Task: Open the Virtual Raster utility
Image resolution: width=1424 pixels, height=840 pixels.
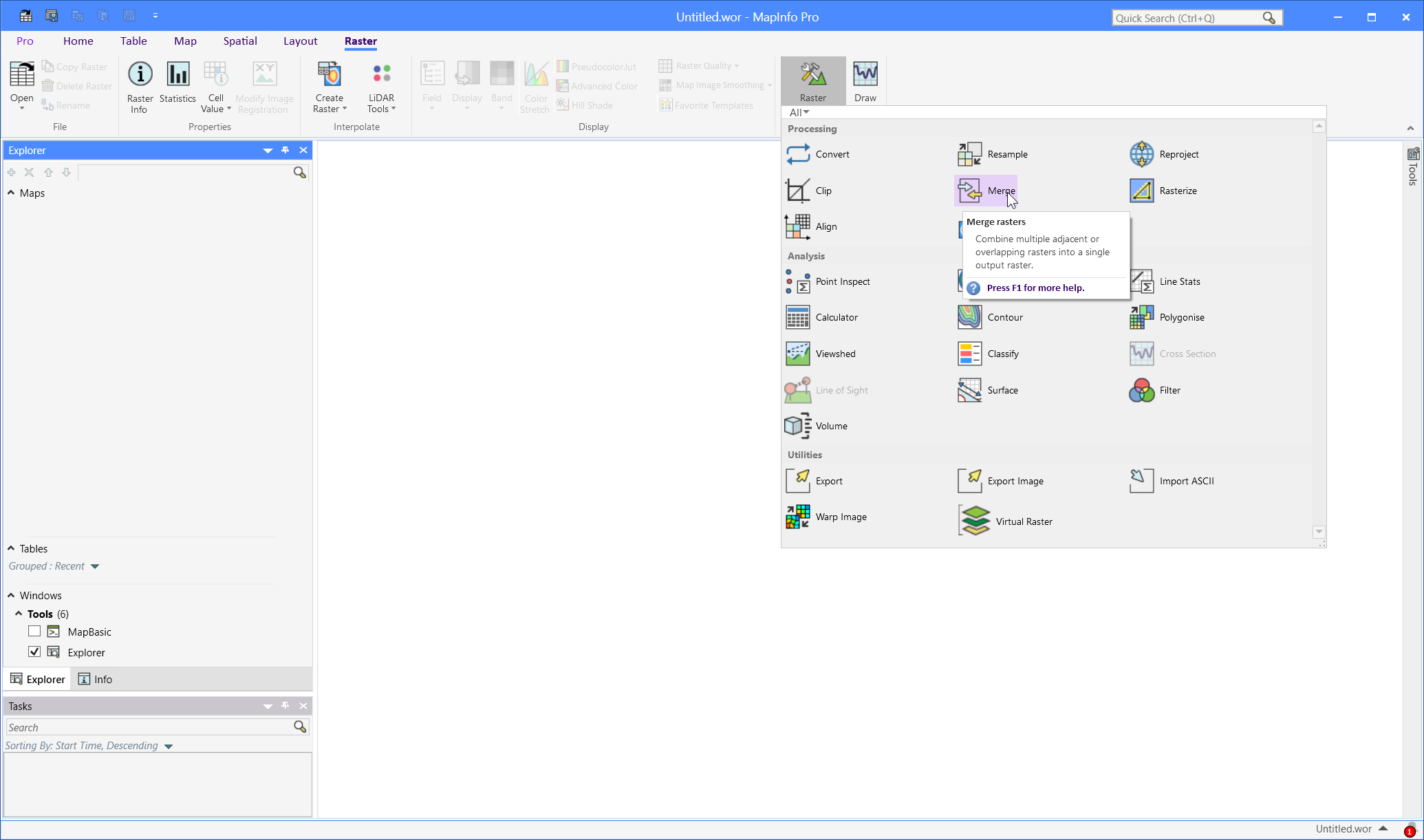Action: (x=1006, y=521)
